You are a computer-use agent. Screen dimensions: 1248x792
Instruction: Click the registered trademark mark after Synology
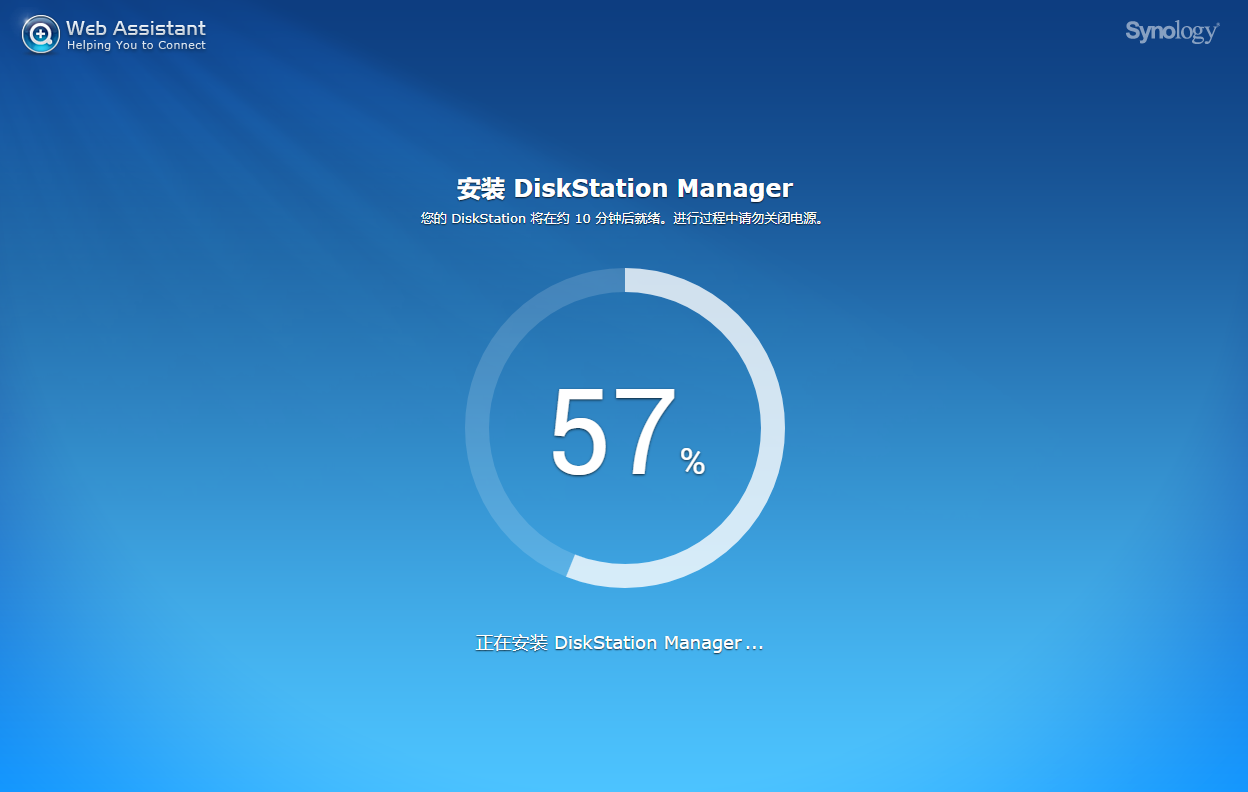tap(1217, 24)
